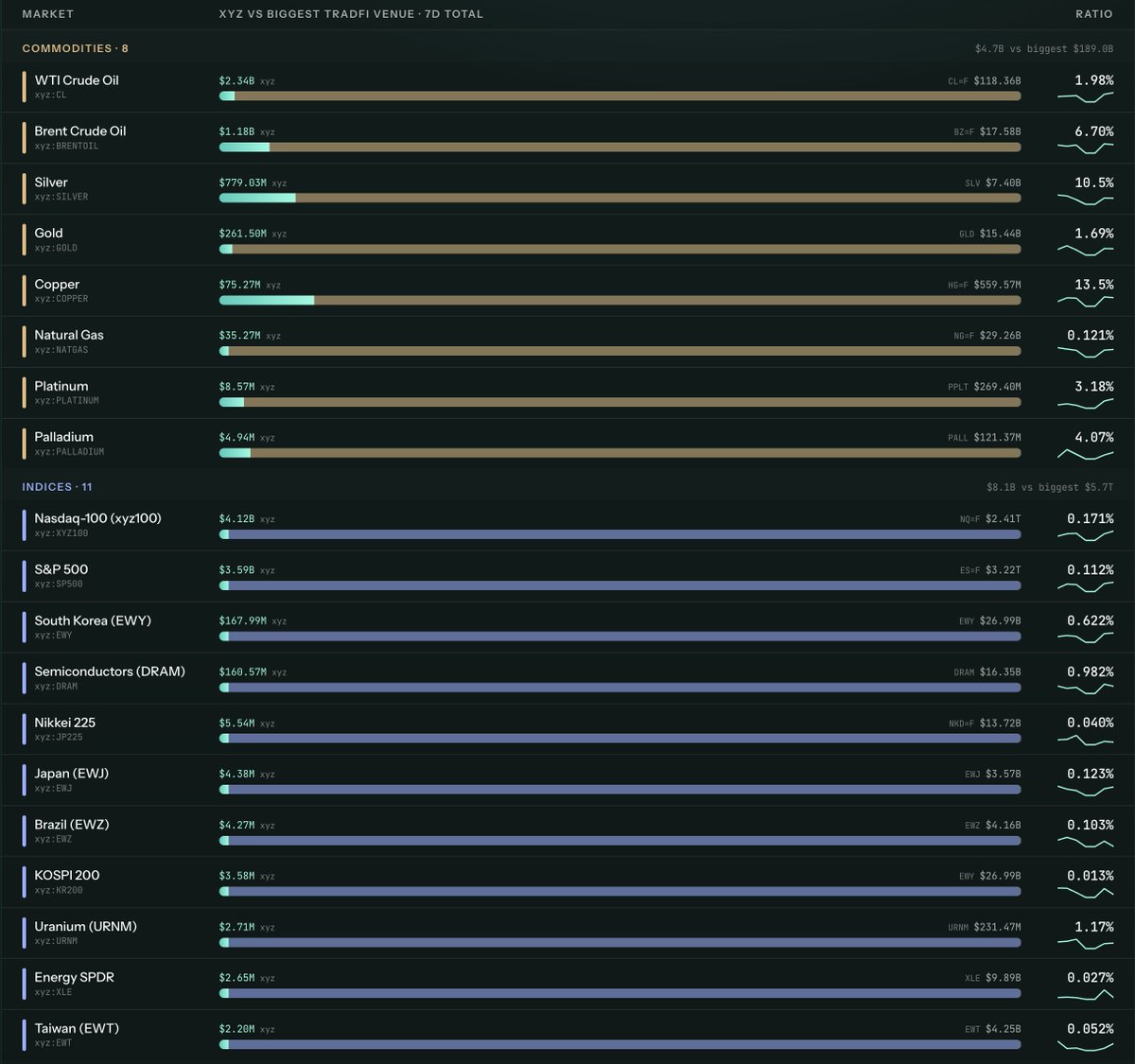Image resolution: width=1135 pixels, height=1064 pixels.
Task: Select the Nikkei 225 market name
Action: 65,723
